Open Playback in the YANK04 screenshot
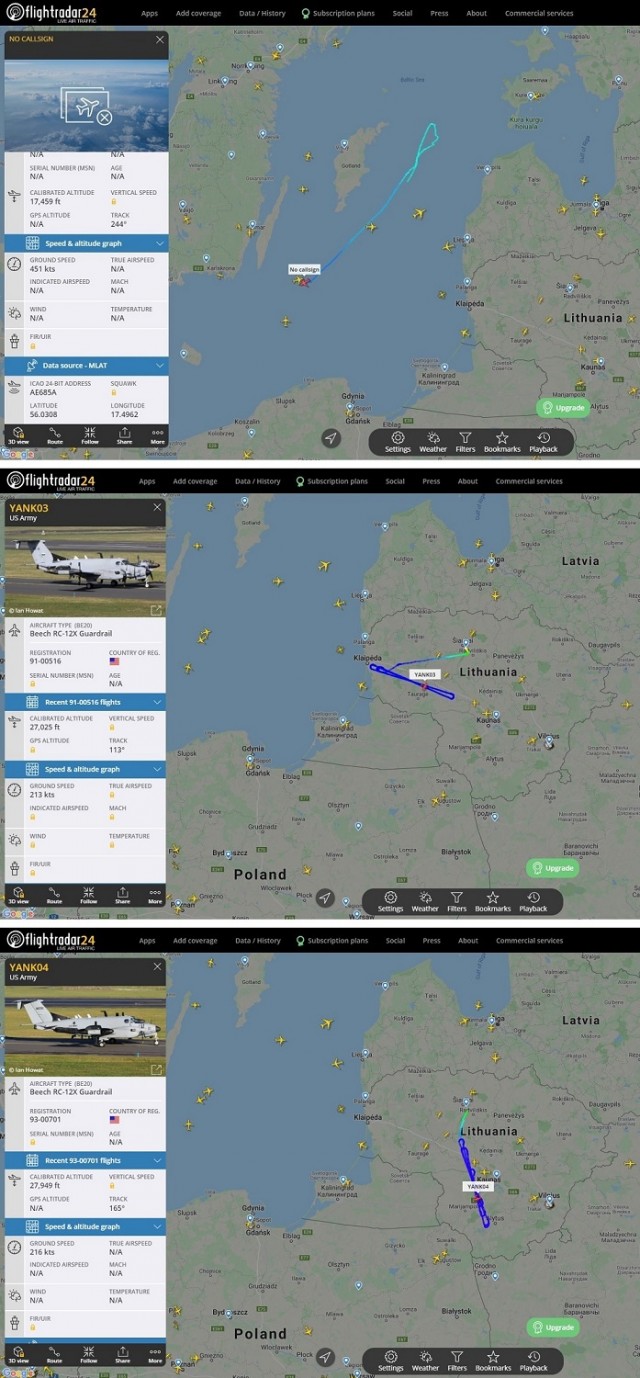This screenshot has width=640, height=1378. pyautogui.click(x=534, y=1361)
